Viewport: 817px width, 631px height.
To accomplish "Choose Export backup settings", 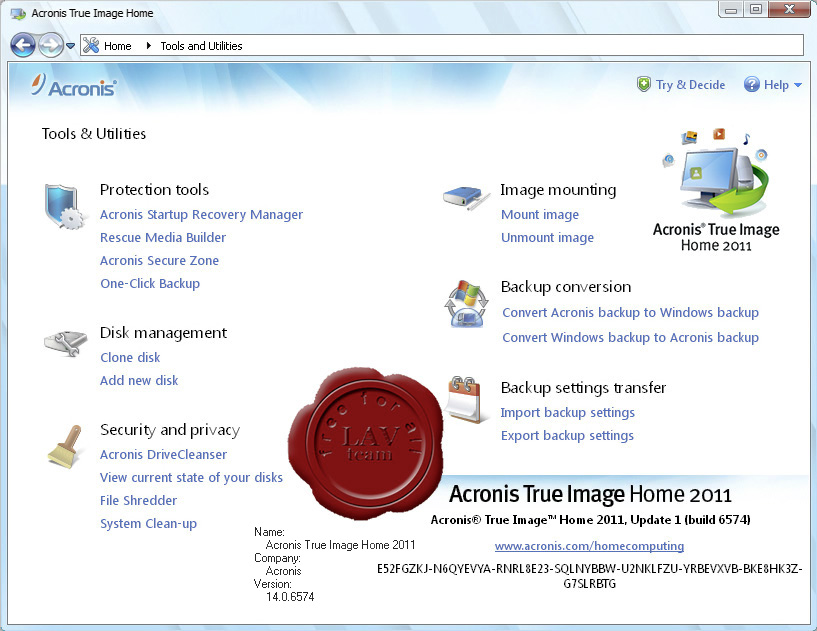I will (567, 436).
